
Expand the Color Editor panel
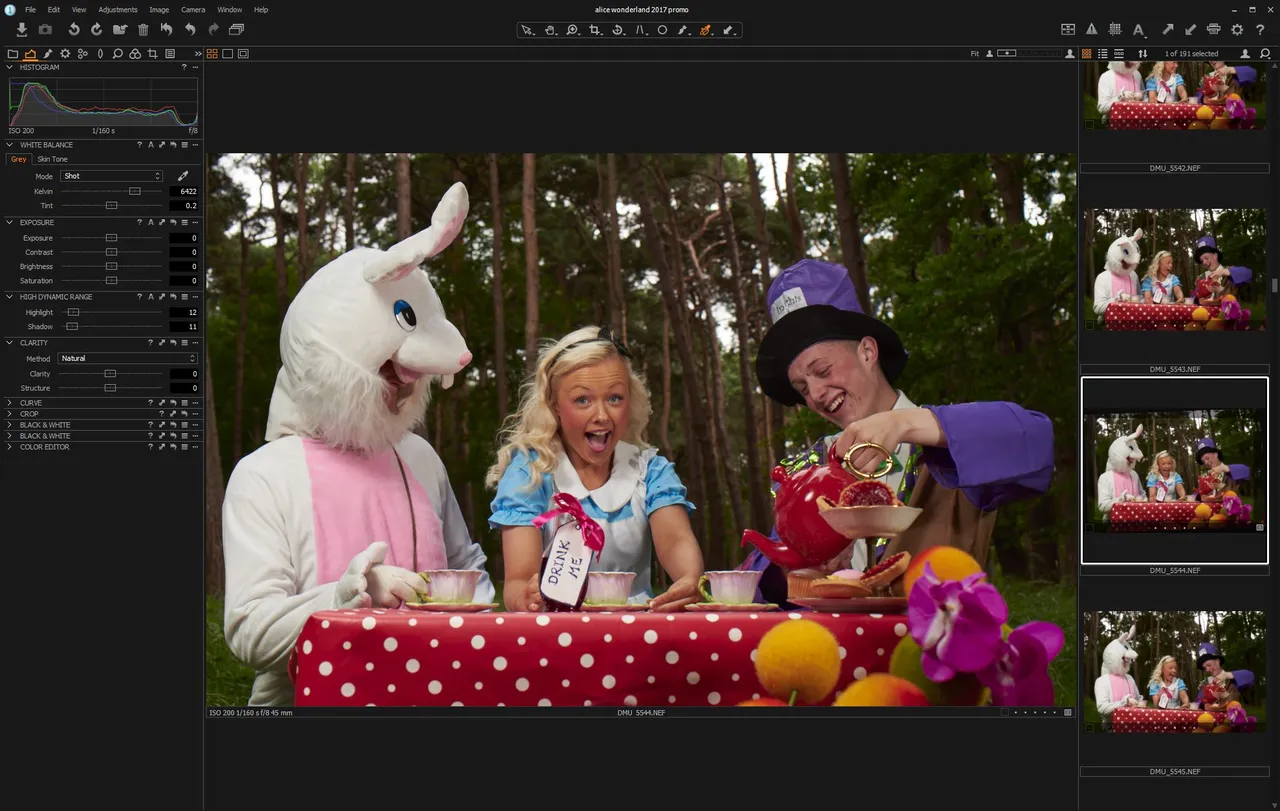10,447
